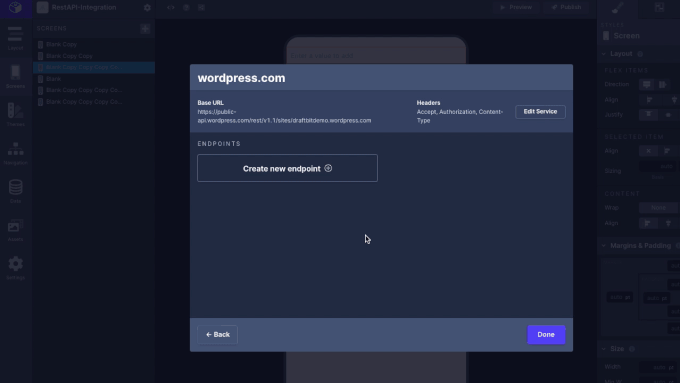Collapse the Margins & Padding section
This screenshot has height=383, width=680.
pos(604,246)
